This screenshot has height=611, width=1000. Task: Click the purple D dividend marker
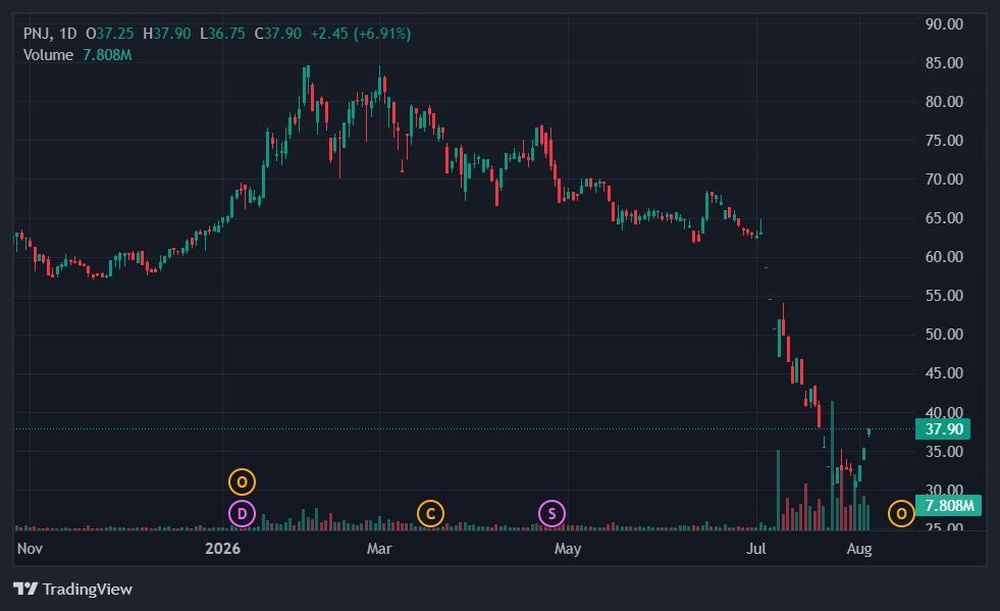coord(242,513)
